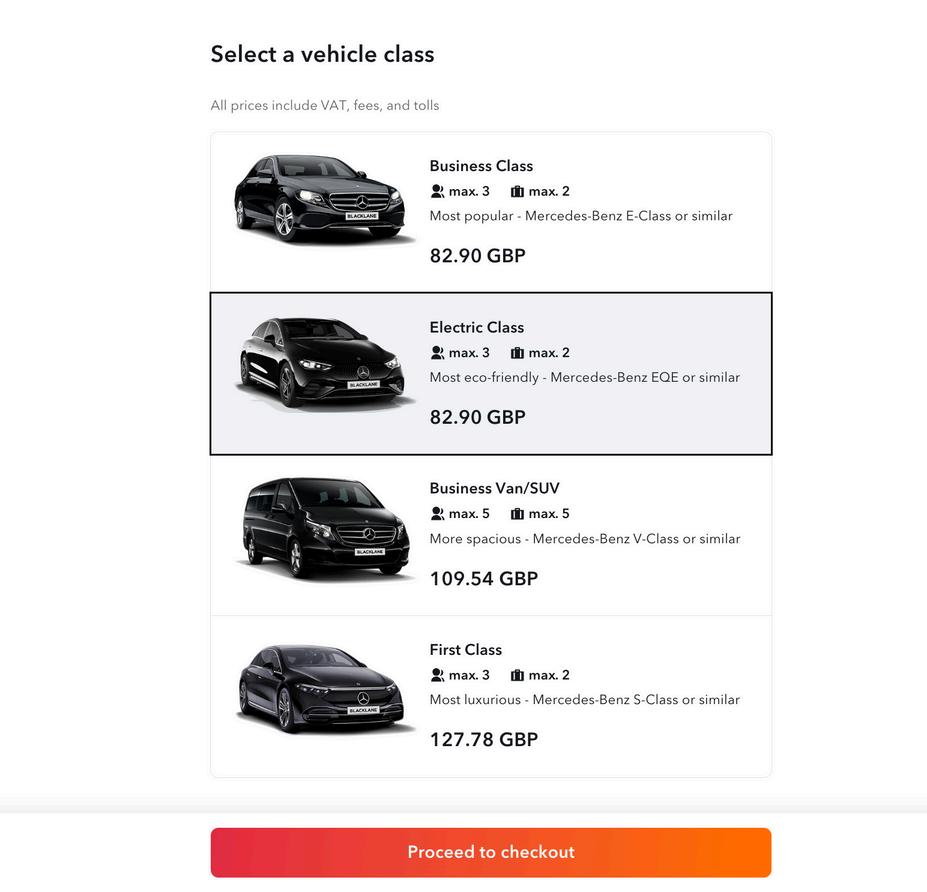Click the passenger icon in Business Class
Image resolution: width=927 pixels, height=892 pixels.
point(437,191)
